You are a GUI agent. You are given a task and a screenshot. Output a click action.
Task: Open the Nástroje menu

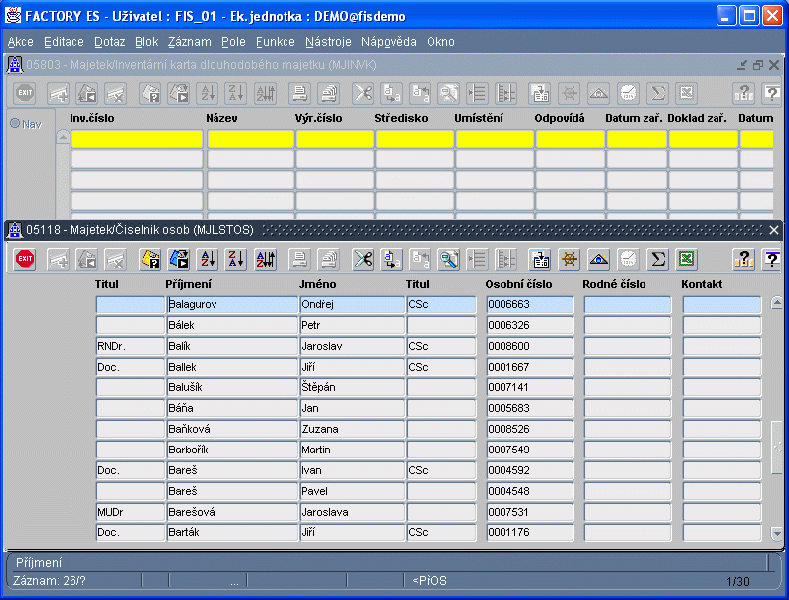pos(328,42)
